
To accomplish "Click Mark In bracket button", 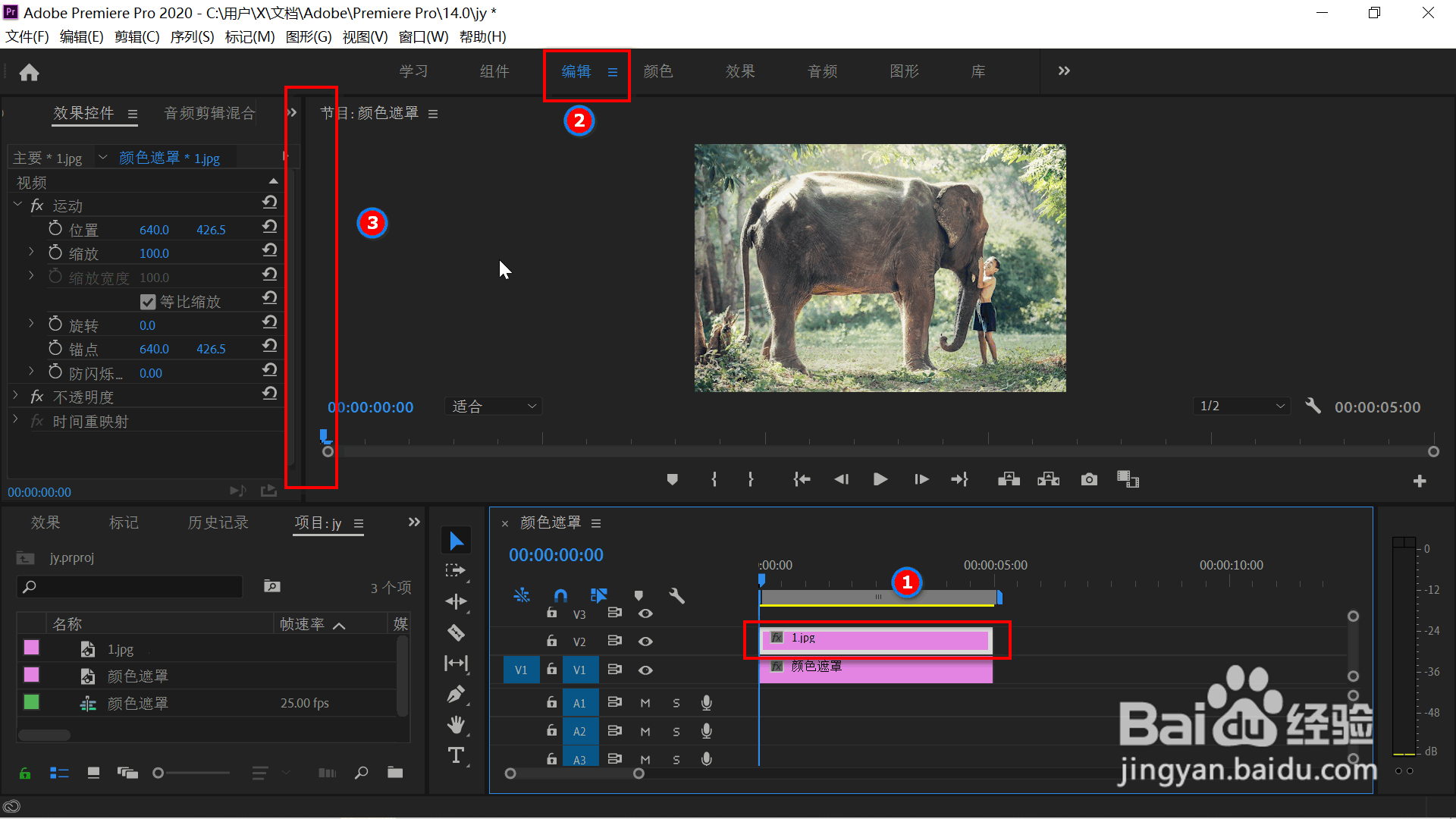I will (714, 479).
